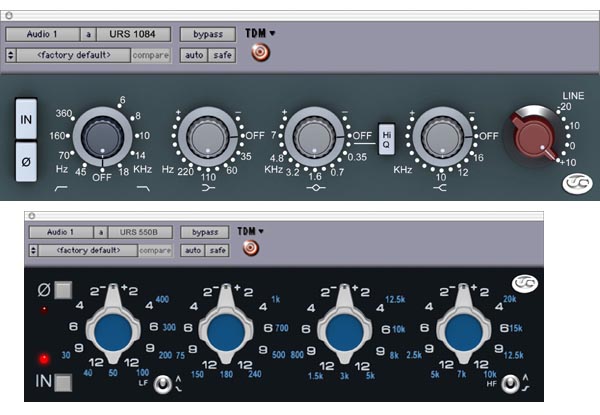Click the low-pass filter symbol on URS 1084

coord(143,188)
